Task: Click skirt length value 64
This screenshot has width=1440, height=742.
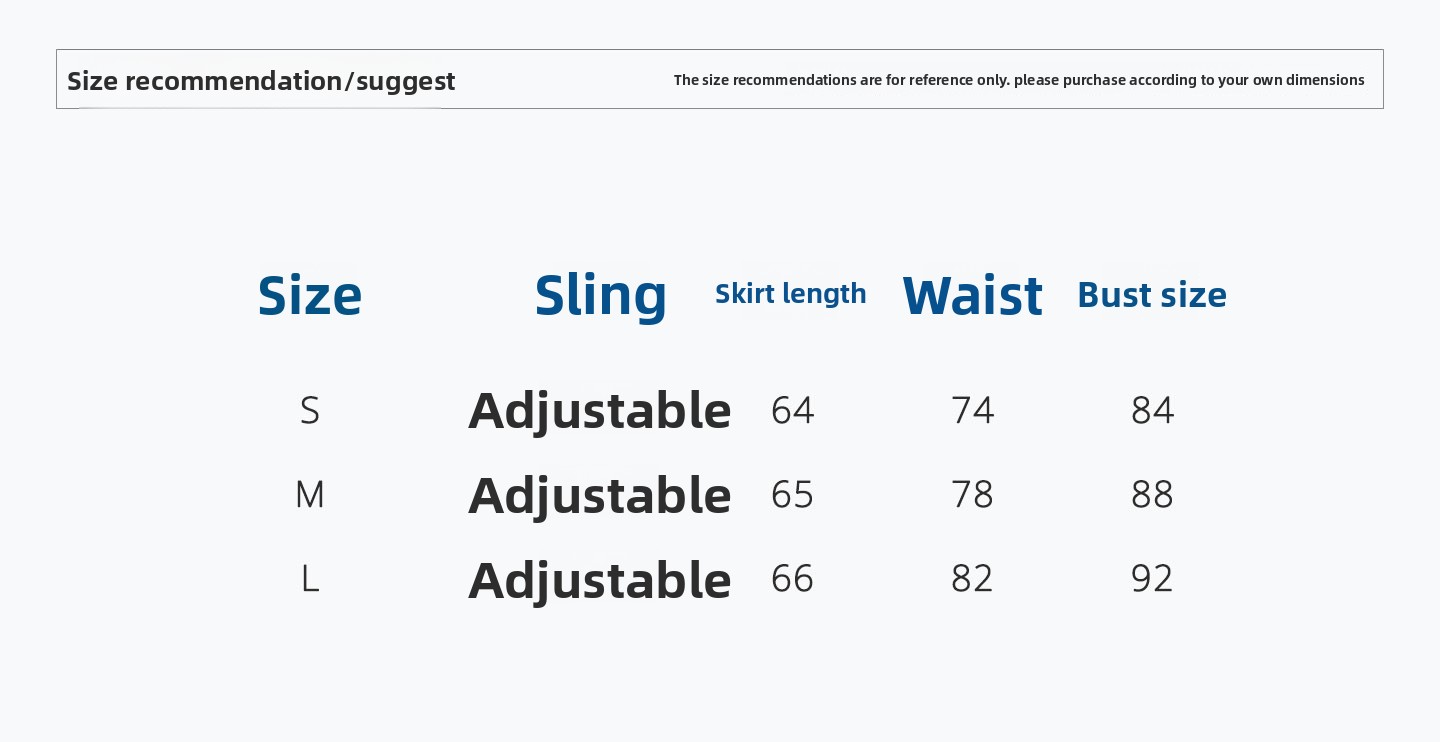Action: point(792,410)
